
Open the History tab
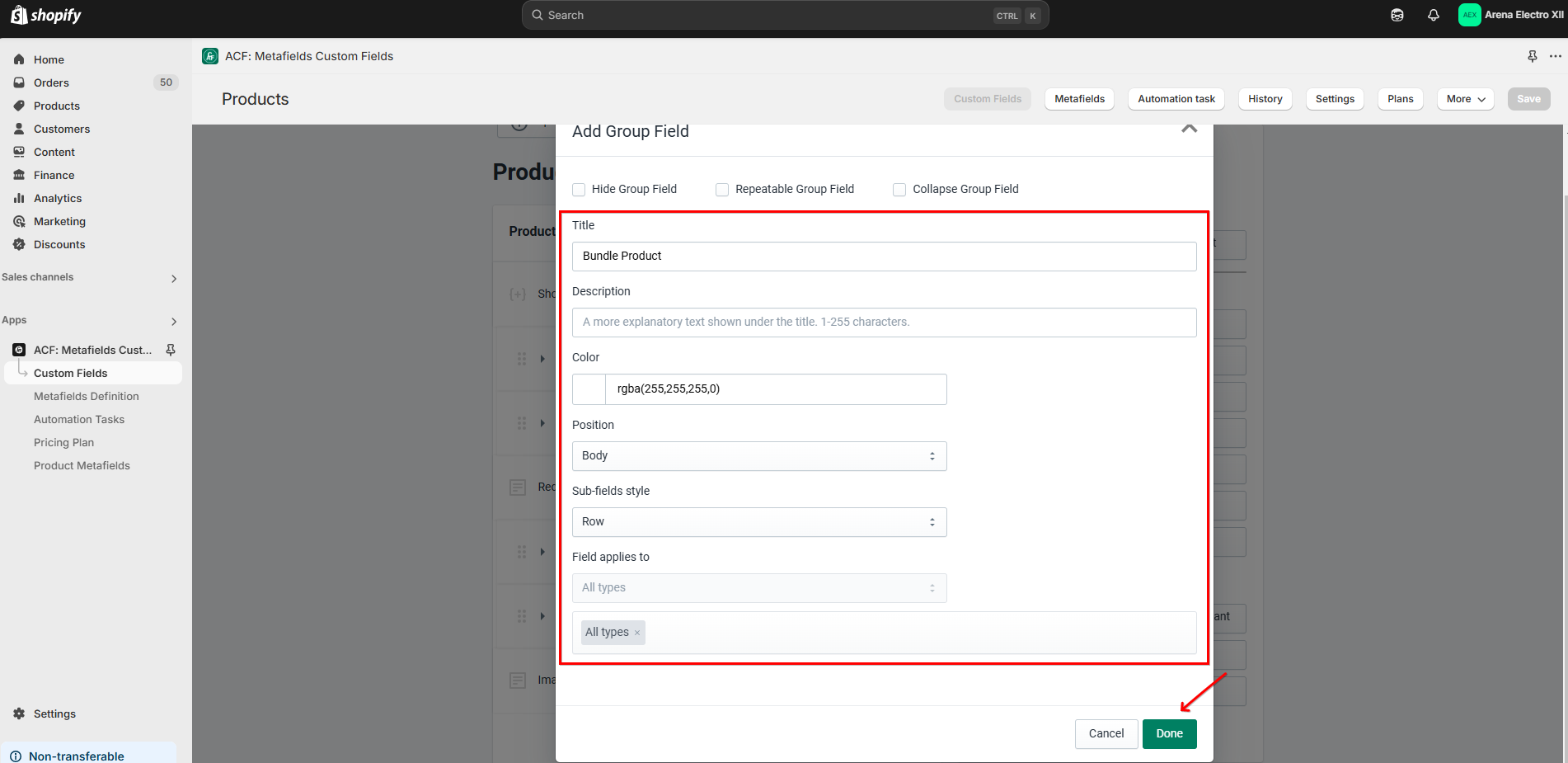(1265, 99)
